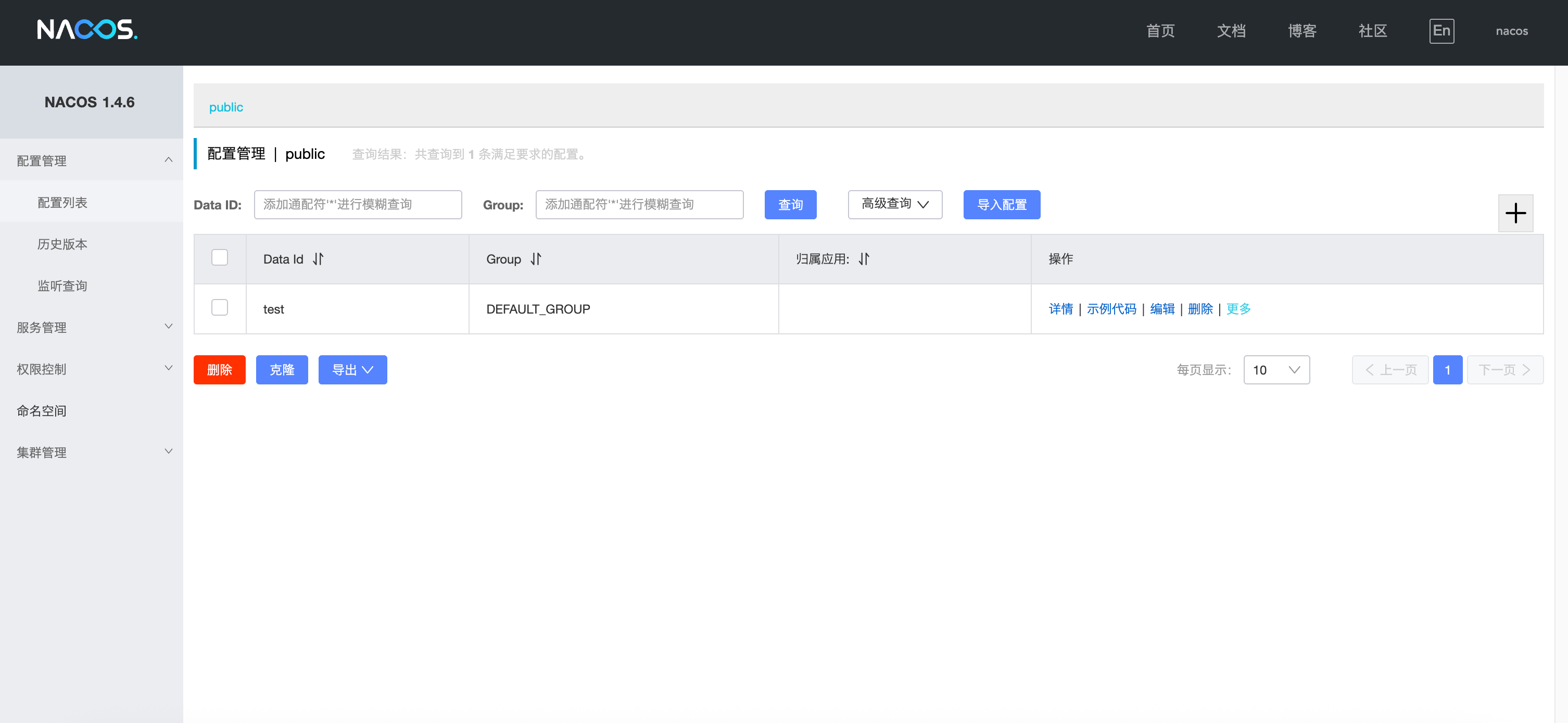Open the page size dropdown showing 10

[1276, 370]
